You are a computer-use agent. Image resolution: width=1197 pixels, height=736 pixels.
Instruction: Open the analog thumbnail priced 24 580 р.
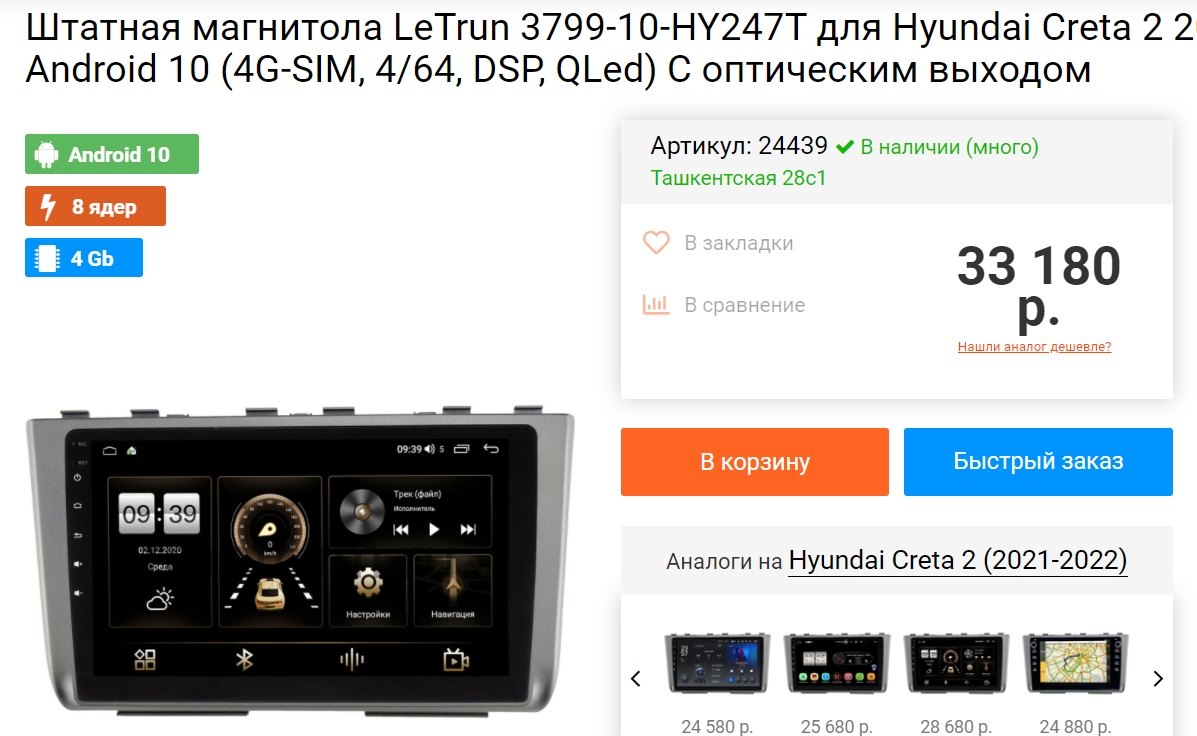(717, 663)
